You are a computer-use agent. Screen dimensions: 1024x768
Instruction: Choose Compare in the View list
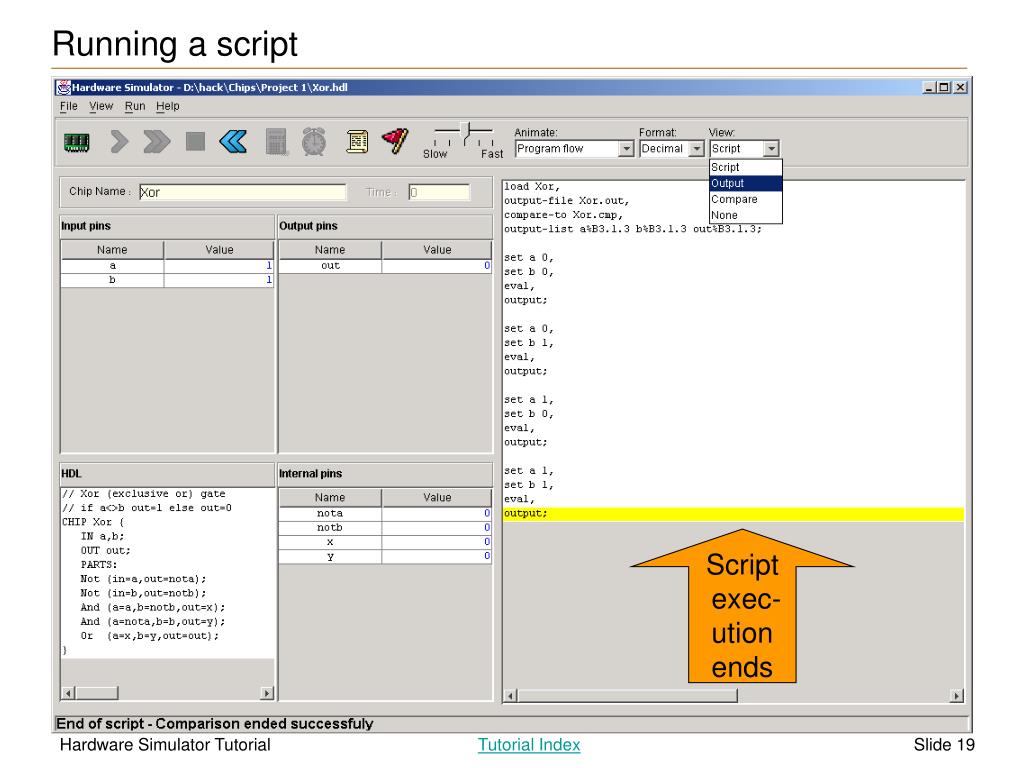click(746, 199)
